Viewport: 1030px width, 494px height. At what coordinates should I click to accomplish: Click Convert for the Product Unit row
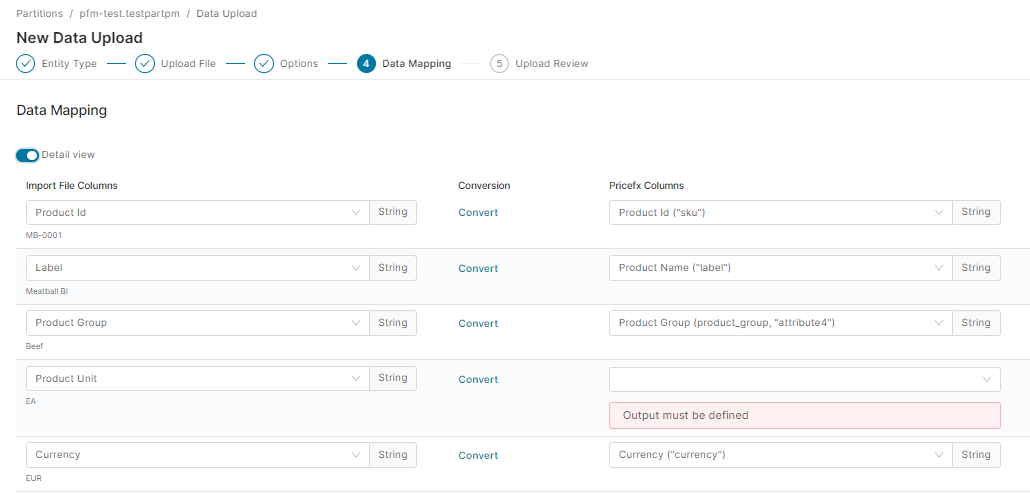coord(478,380)
